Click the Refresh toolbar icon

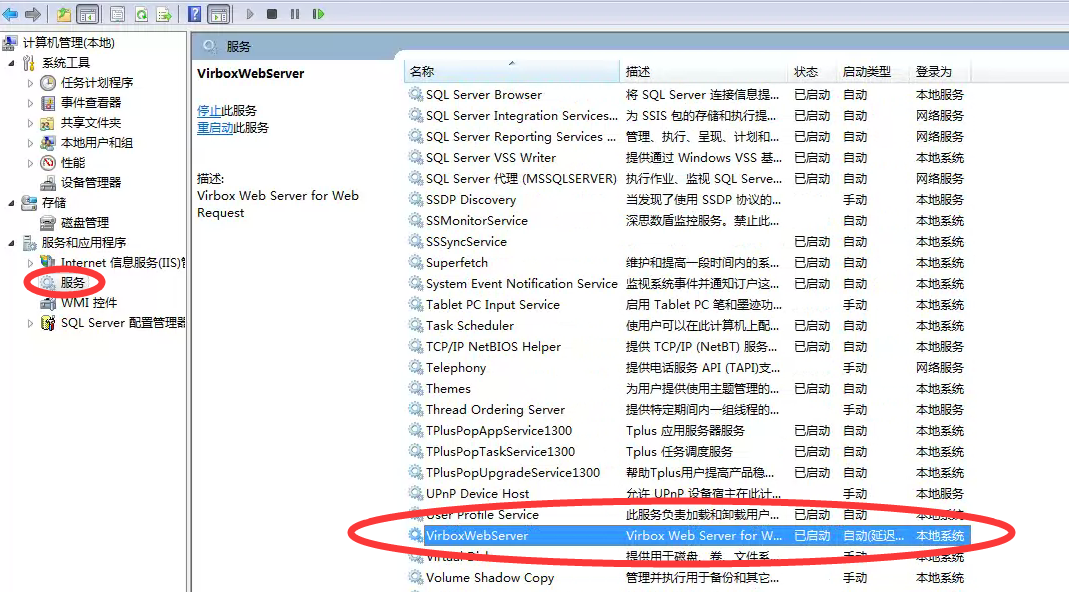pos(141,14)
